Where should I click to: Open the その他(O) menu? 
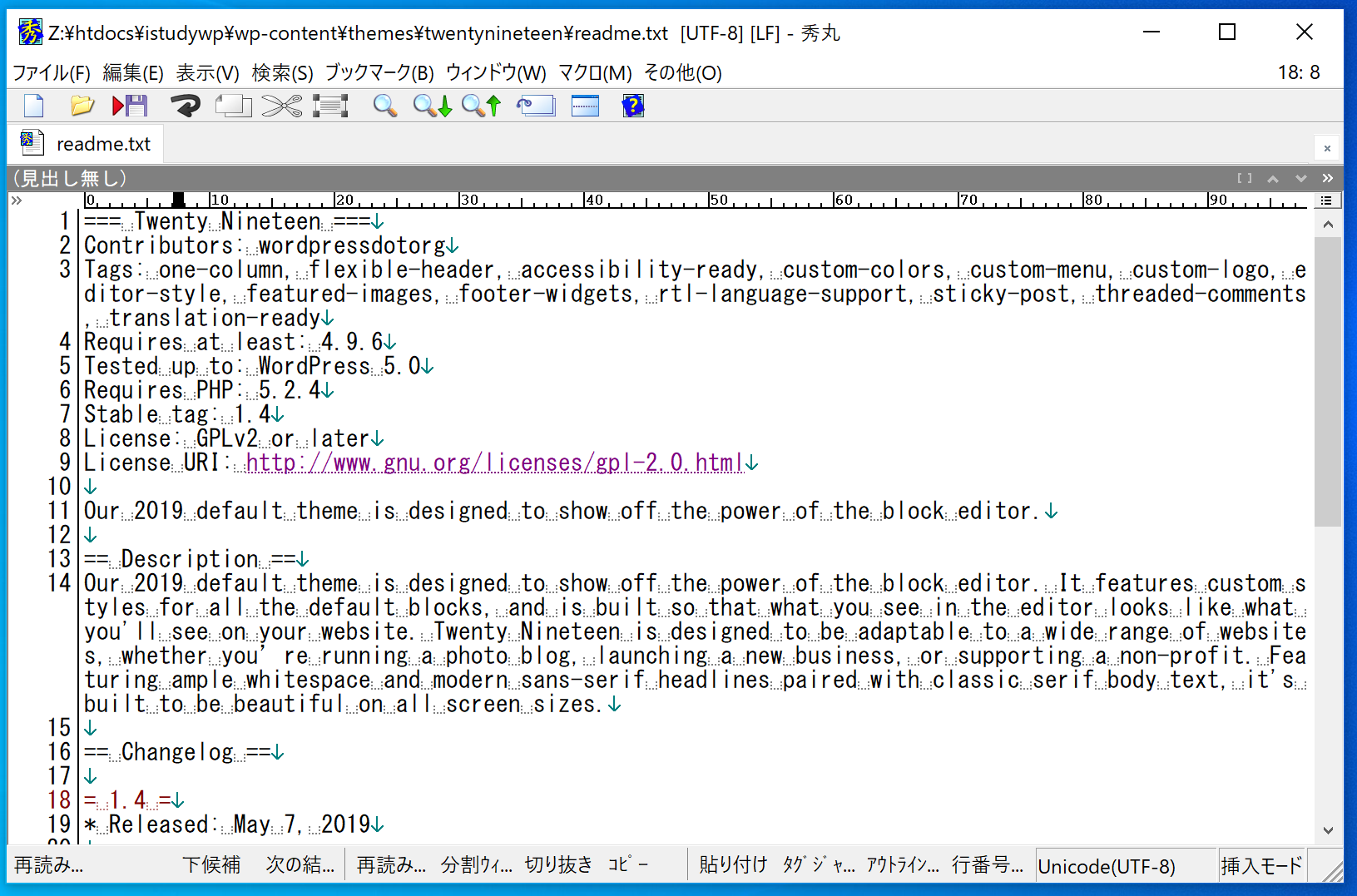click(683, 73)
